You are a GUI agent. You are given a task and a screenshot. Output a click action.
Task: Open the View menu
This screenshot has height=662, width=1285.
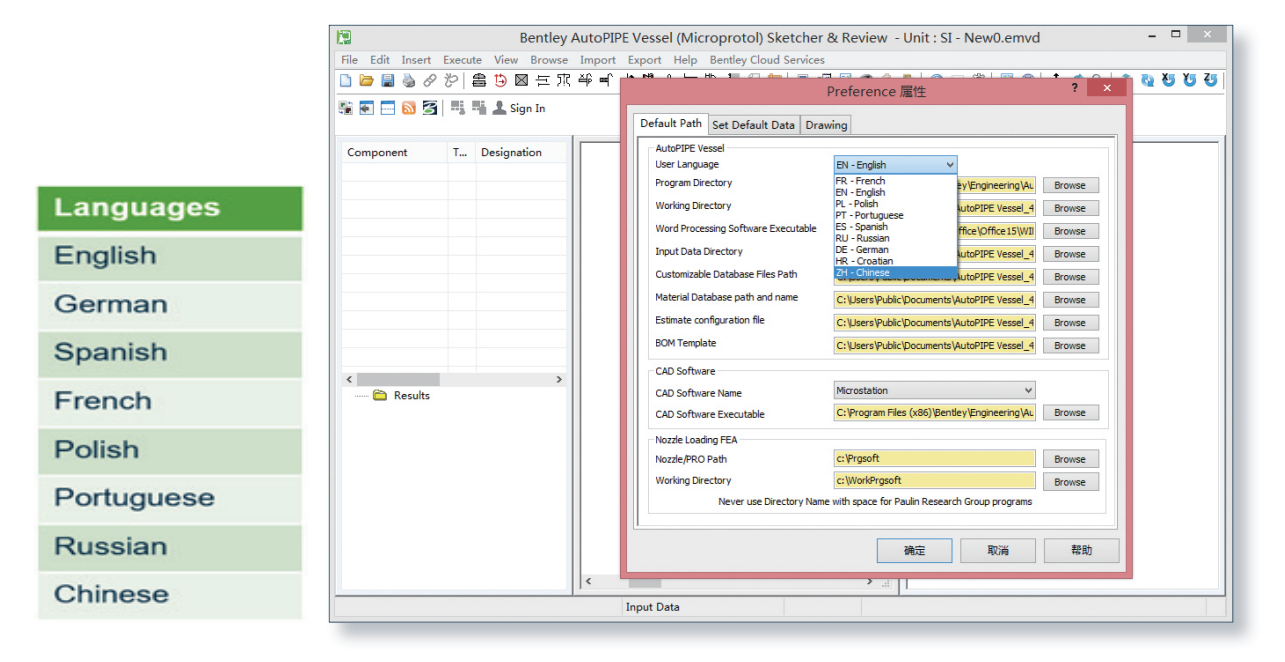tap(506, 60)
